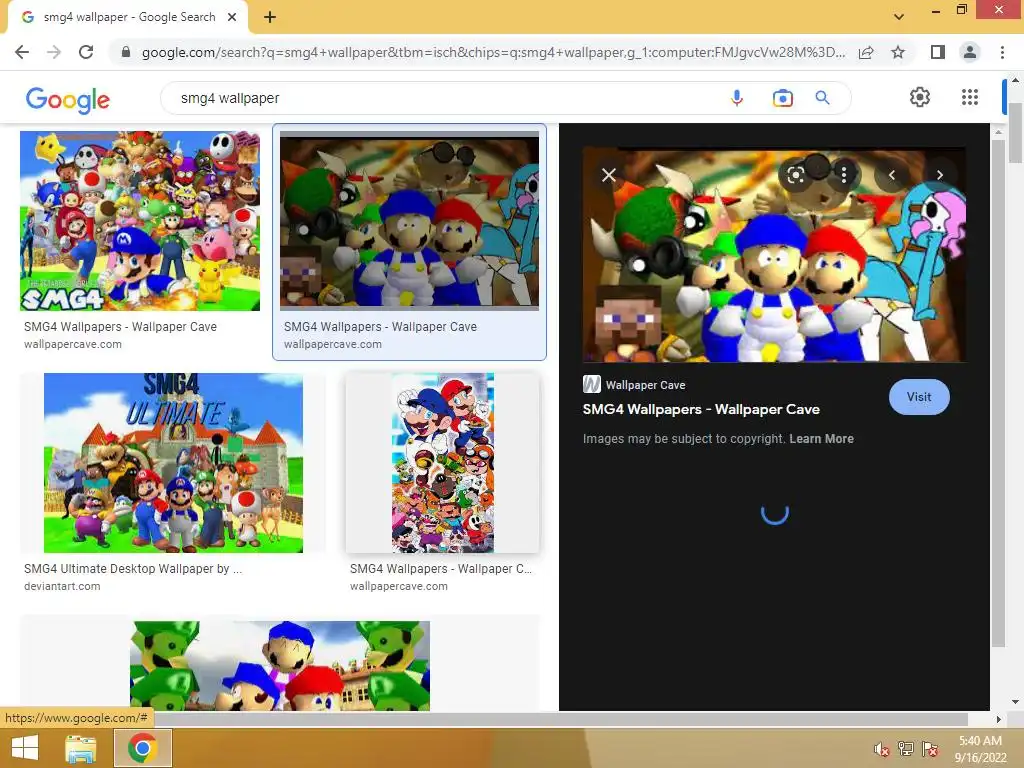Show previous image in preview panel
This screenshot has height=768, width=1024.
[891, 175]
